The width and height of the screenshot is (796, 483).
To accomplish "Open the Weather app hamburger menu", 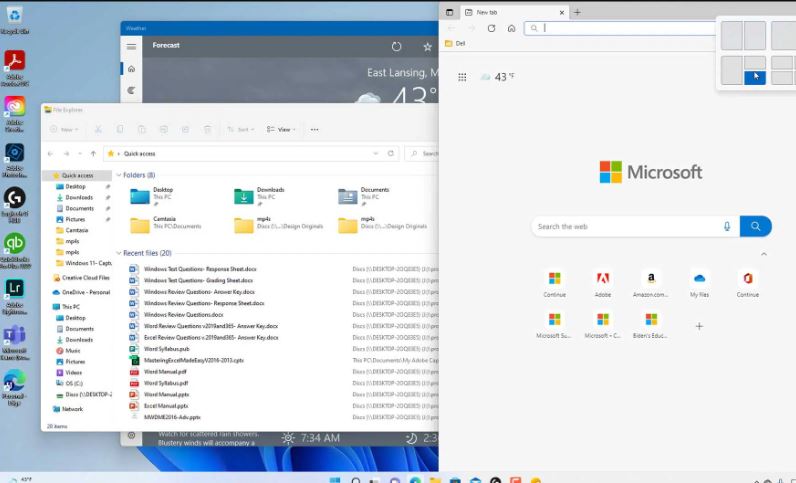I will pos(131,47).
